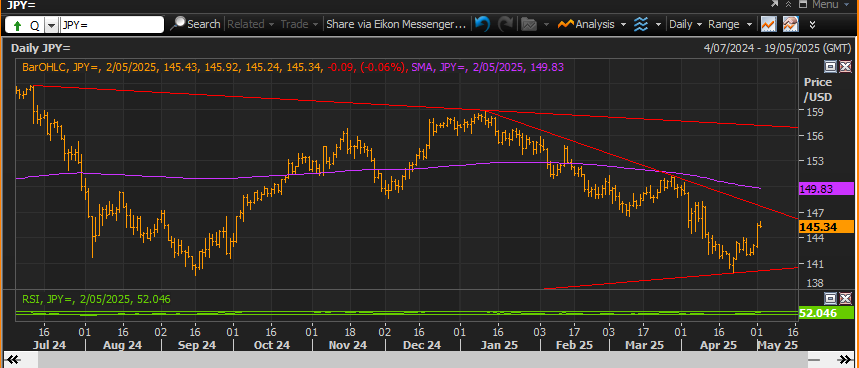The image size is (859, 368).
Task: Click the purple 149.83 SMA value tag
Action: [827, 189]
